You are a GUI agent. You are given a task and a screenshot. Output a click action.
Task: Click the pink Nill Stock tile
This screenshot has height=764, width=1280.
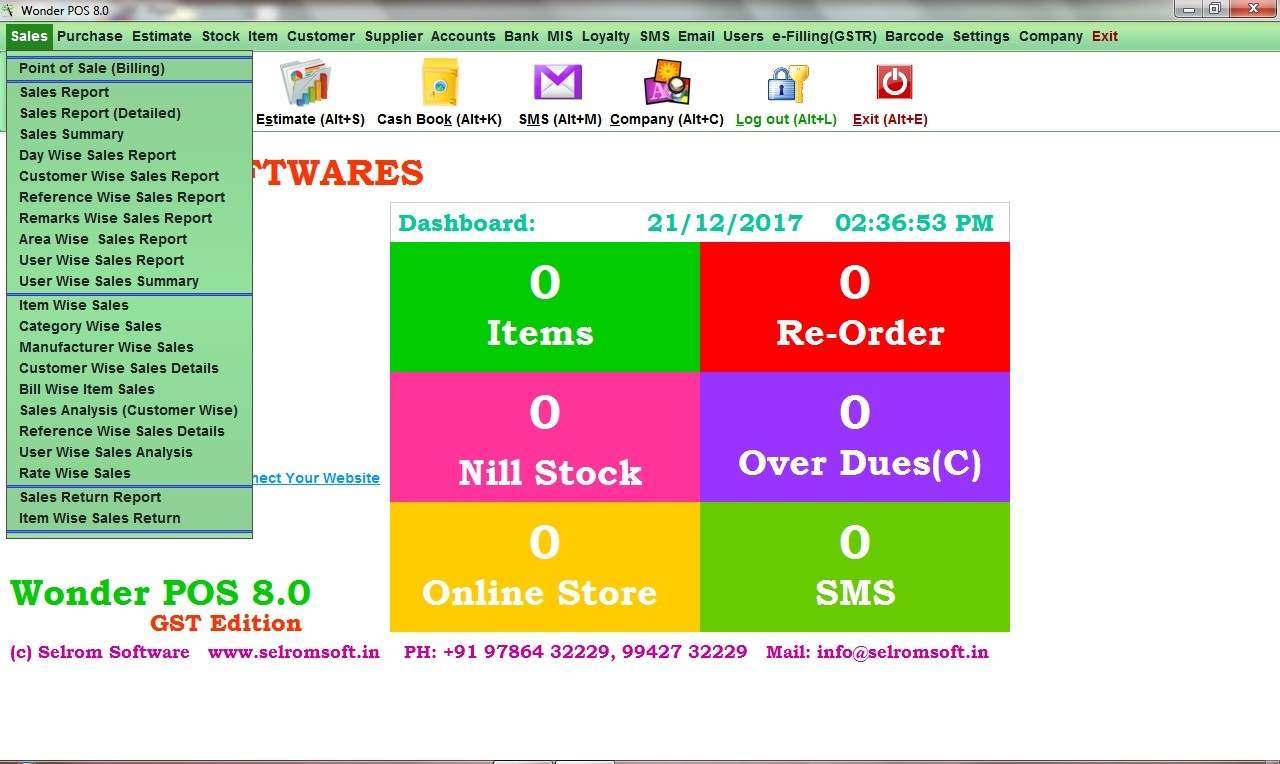(x=545, y=437)
